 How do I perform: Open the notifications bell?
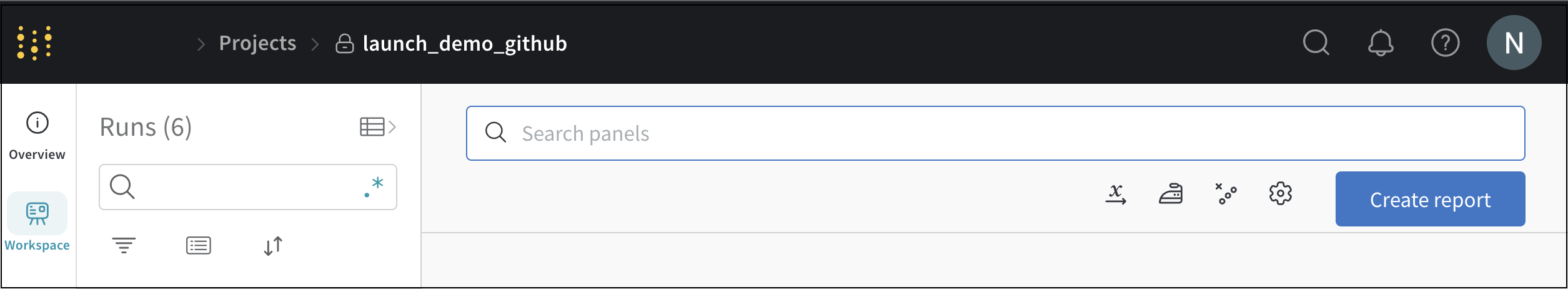[x=1381, y=43]
